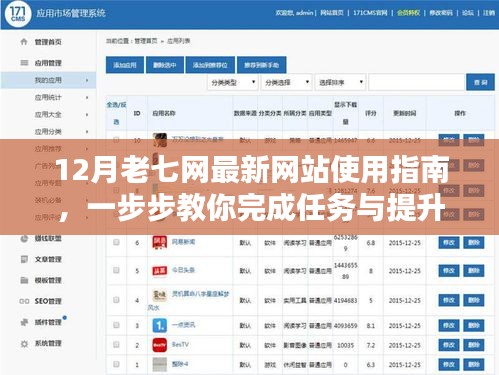The height and width of the screenshot is (375, 499).
Task: Click 修改 for row ID 4
Action: coord(449,300)
